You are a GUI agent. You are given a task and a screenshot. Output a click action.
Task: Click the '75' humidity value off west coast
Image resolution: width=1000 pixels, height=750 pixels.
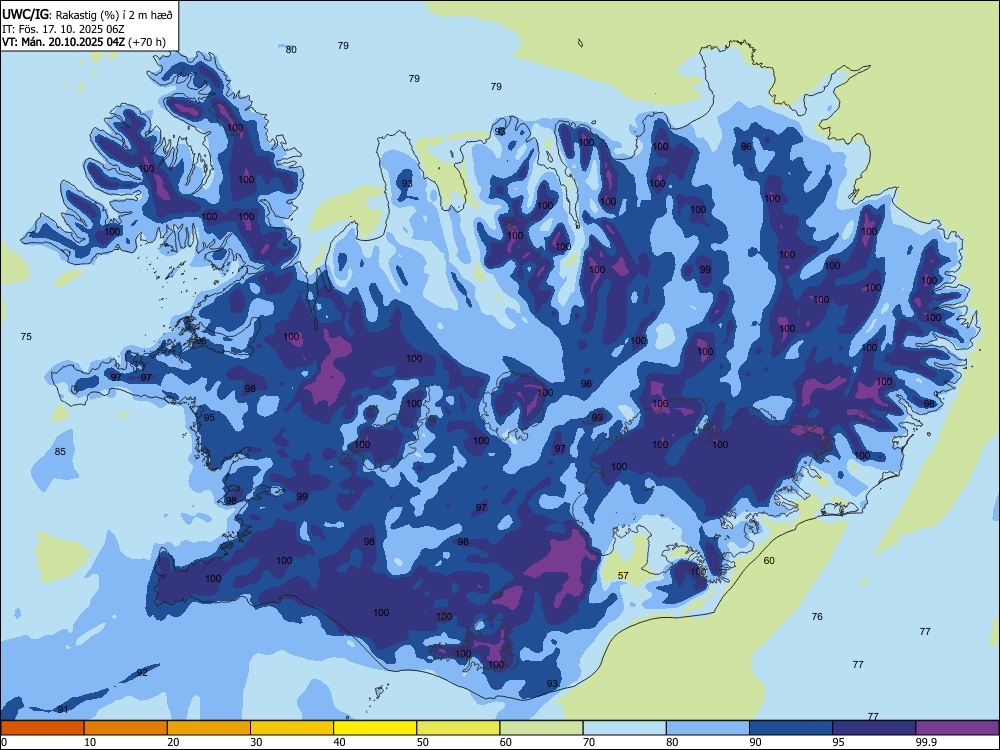tap(26, 337)
